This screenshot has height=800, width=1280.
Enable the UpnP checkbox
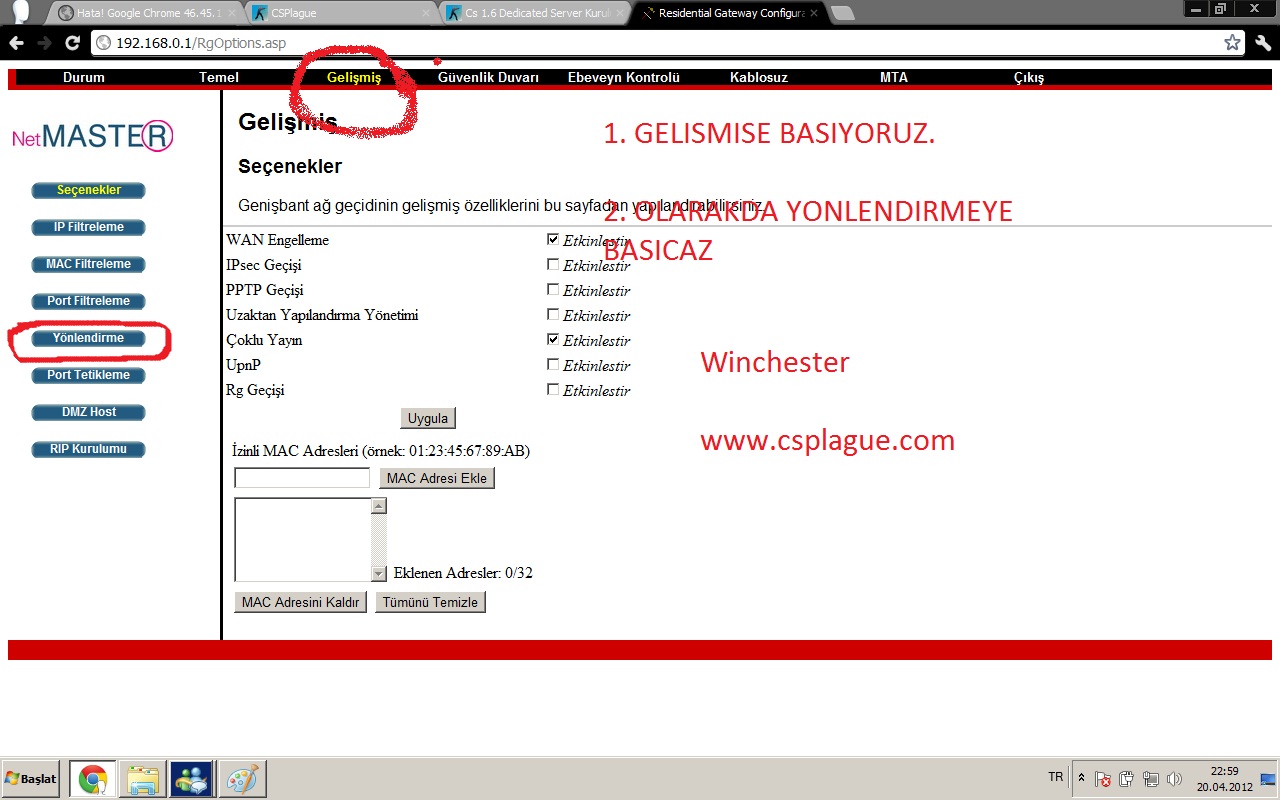(x=553, y=365)
